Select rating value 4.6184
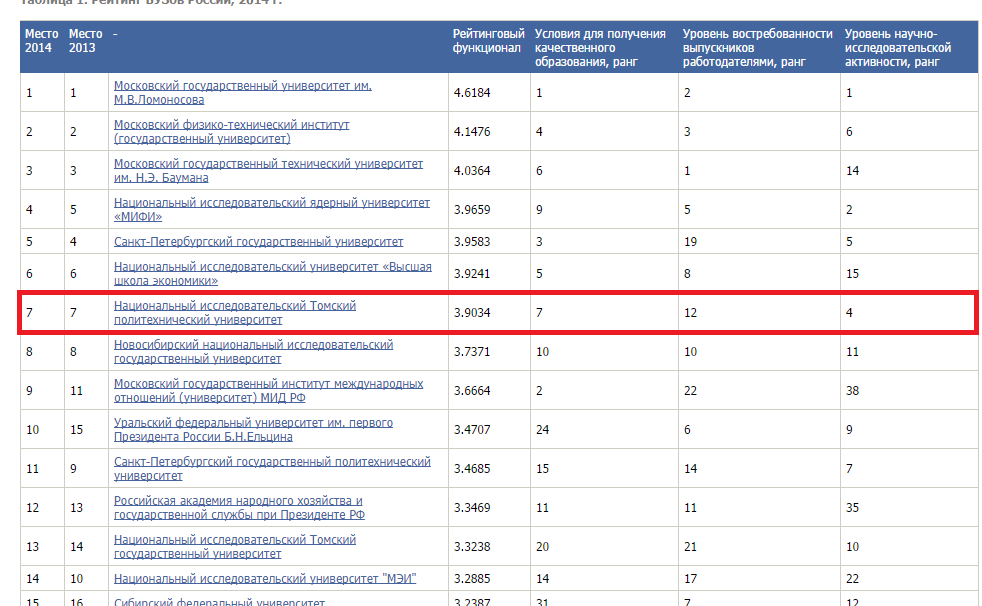The image size is (982, 606). tap(472, 93)
